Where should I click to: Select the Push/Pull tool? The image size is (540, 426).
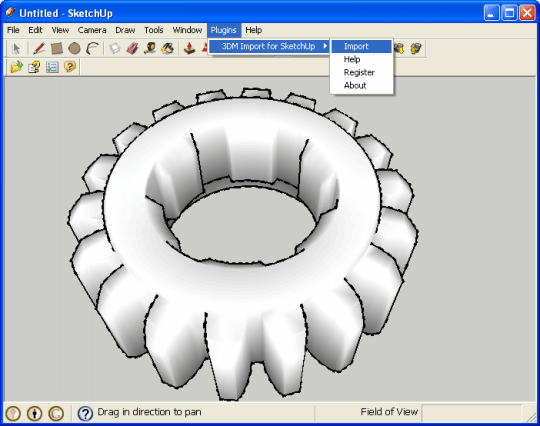[x=189, y=49]
